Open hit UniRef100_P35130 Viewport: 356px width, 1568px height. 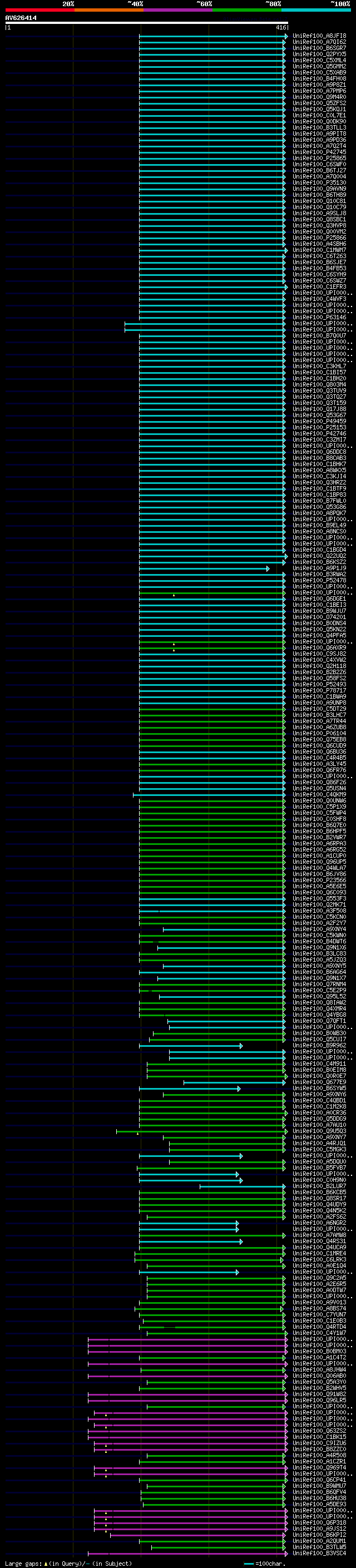pos(319,182)
